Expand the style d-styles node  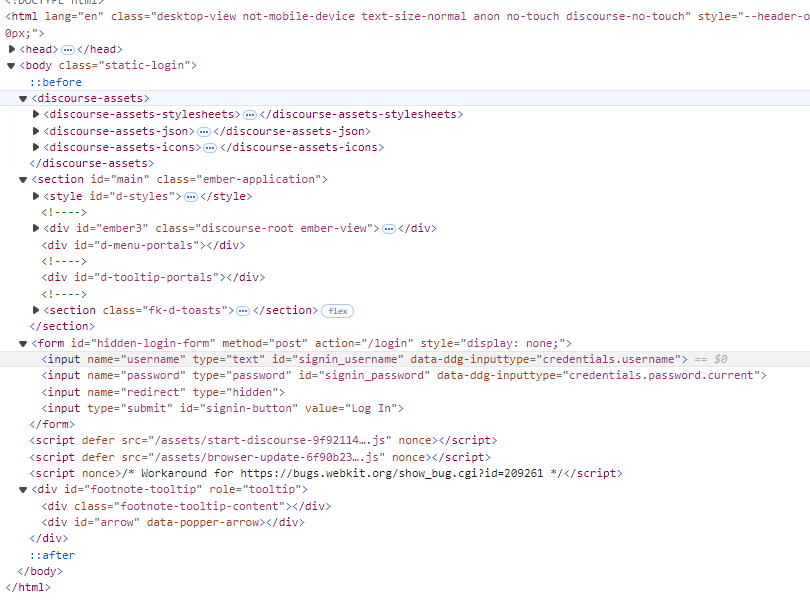(36, 196)
